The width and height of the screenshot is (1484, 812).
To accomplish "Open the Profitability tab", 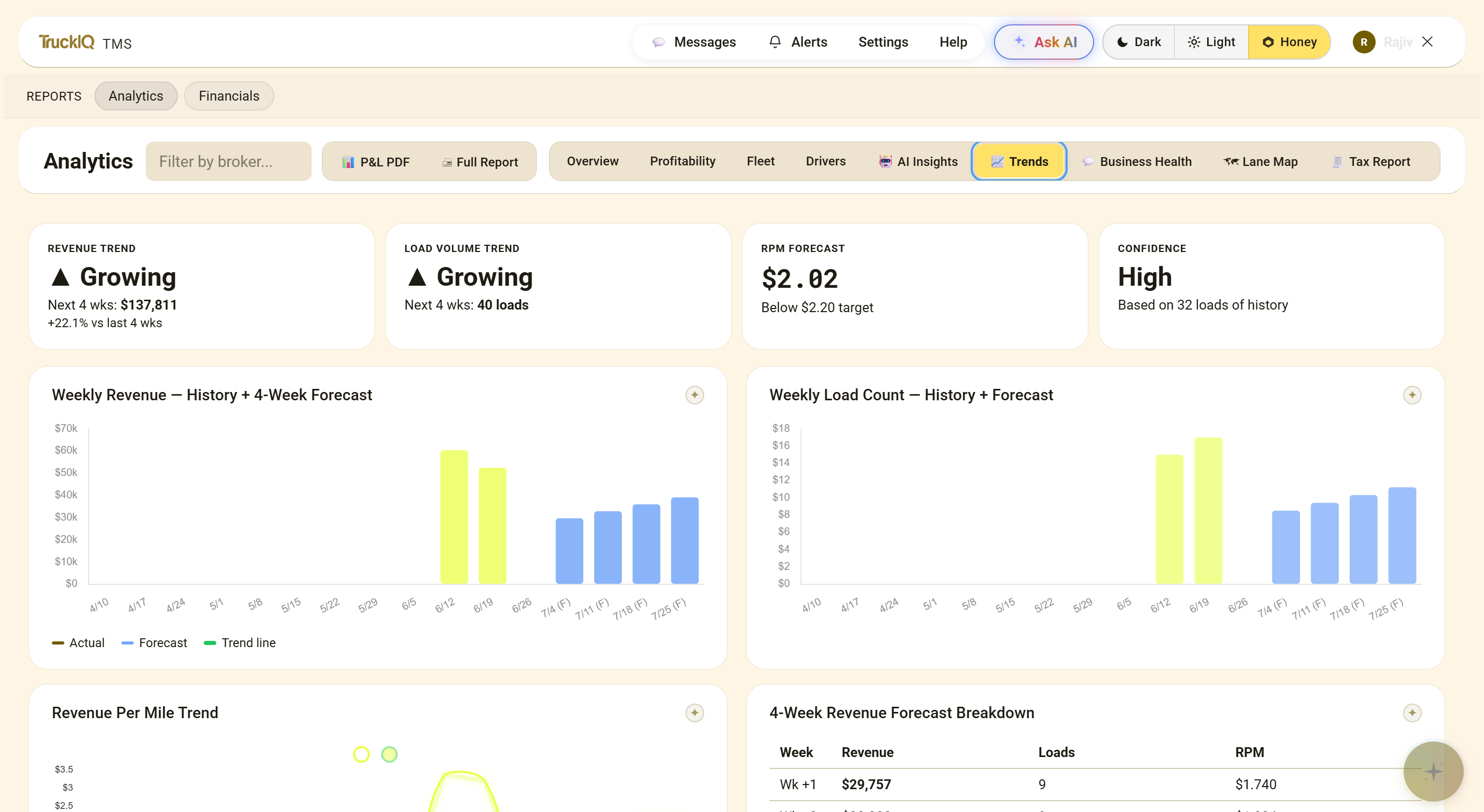I will [682, 161].
